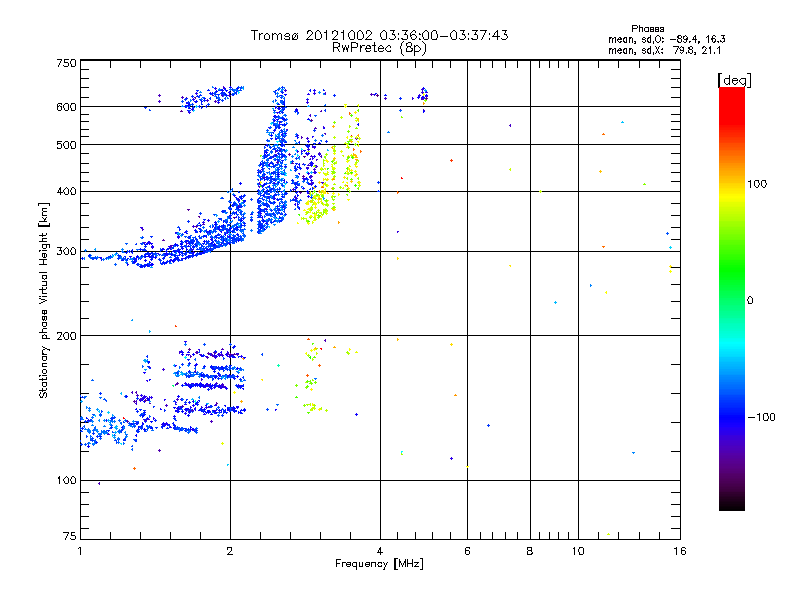Click the y-axis tick label '400'
Screen dimensions: 800x600
coord(66,192)
